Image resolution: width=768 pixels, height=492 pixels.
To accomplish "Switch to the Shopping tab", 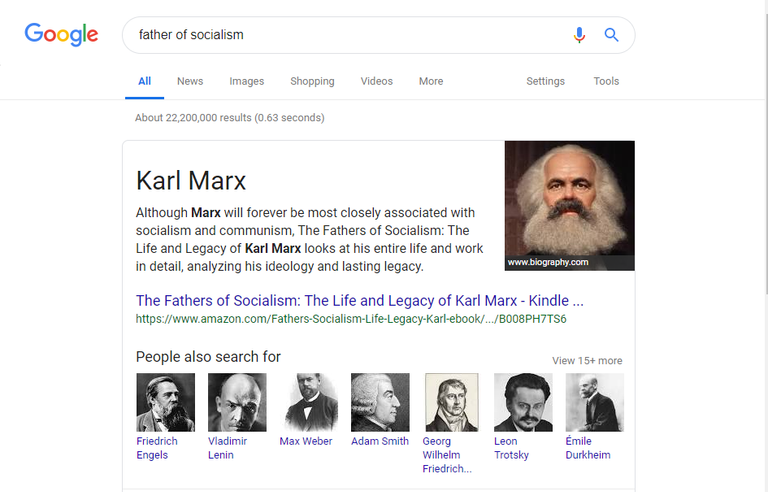I will click(312, 81).
